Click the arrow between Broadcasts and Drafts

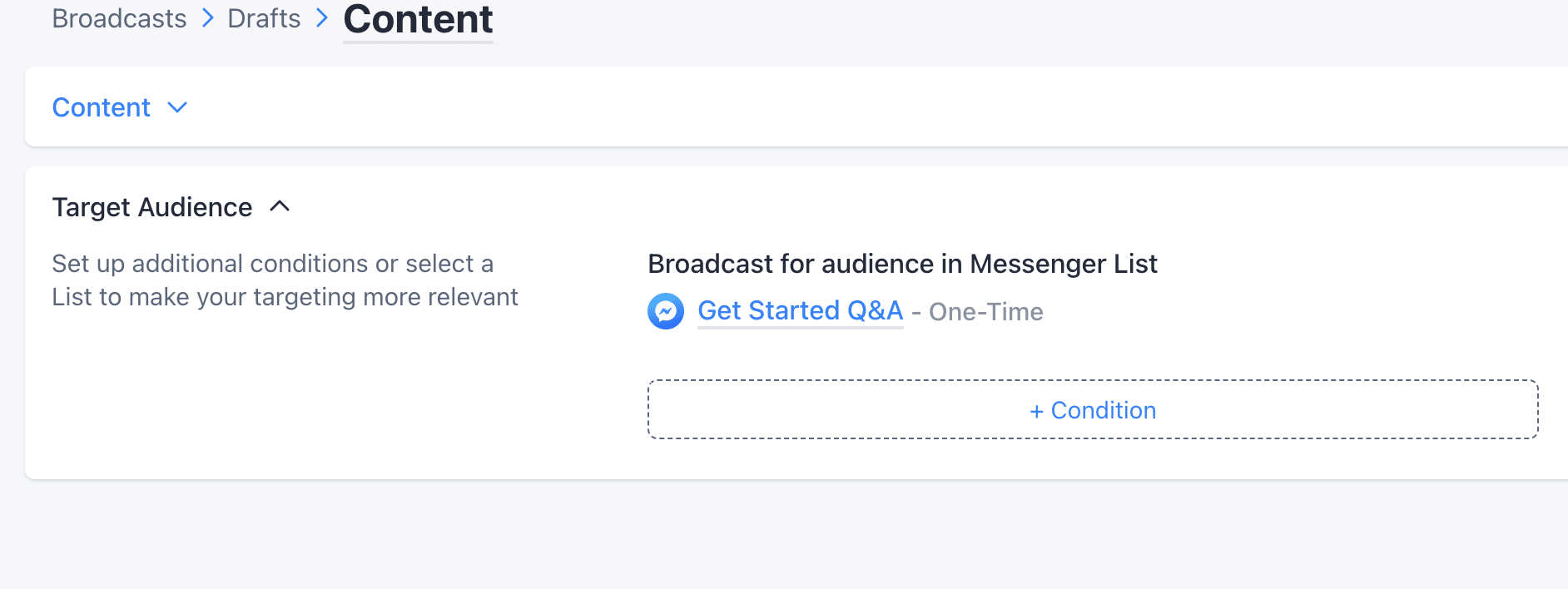(x=208, y=18)
